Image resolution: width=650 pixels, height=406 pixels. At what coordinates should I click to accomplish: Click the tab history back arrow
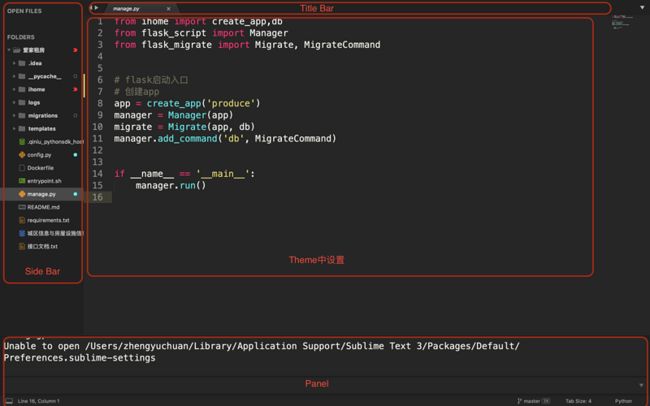pos(91,8)
